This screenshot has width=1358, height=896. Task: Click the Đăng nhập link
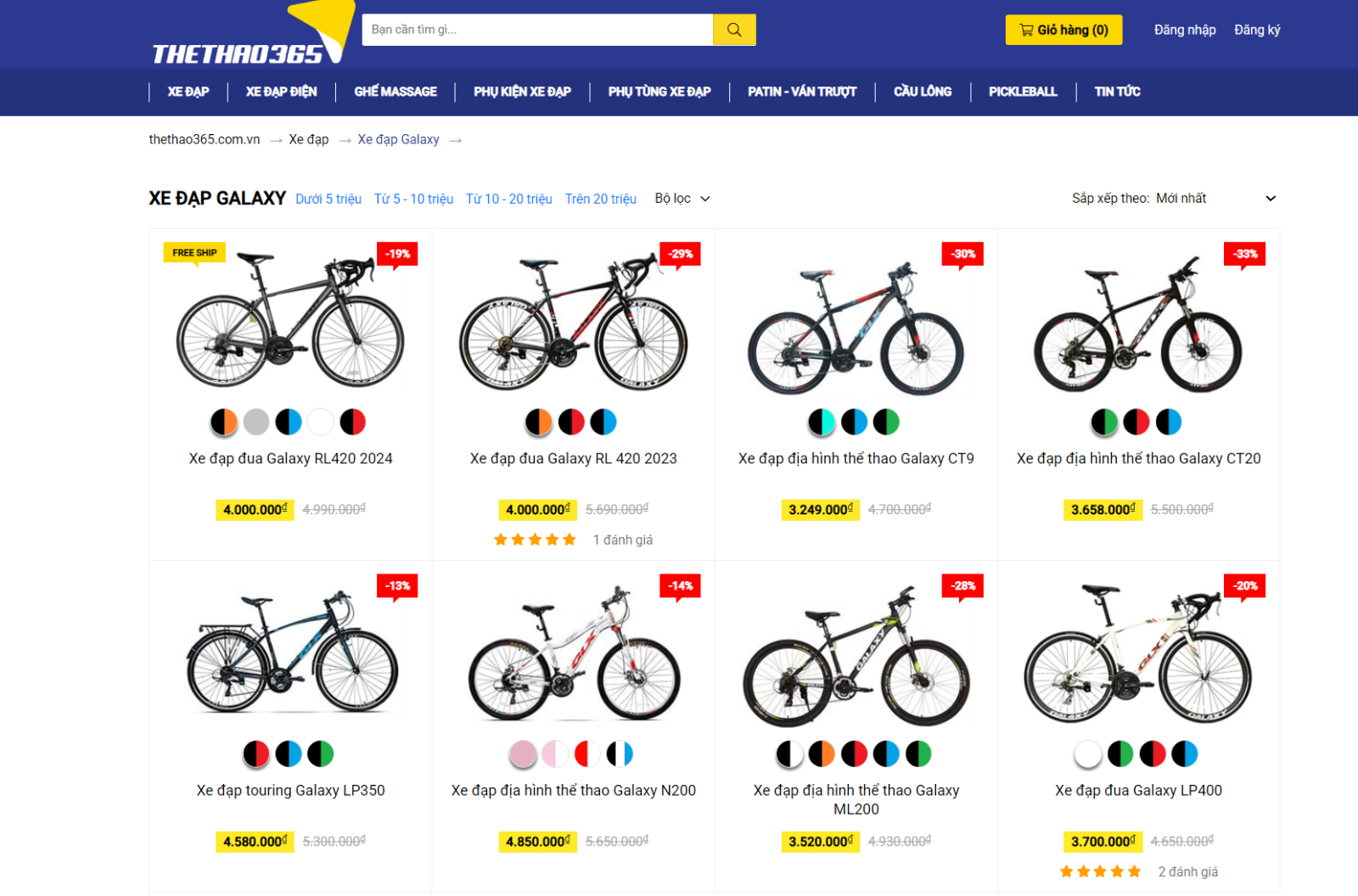(x=1185, y=30)
